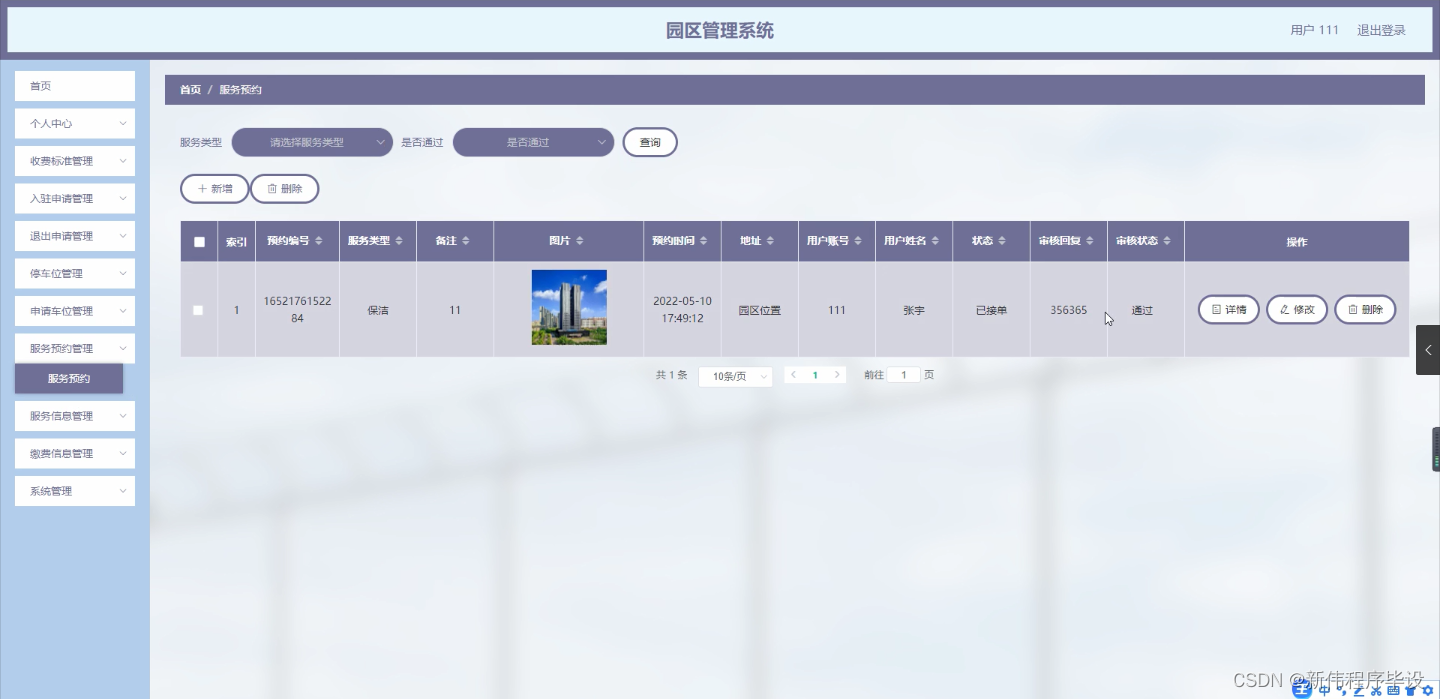The image size is (1440, 699).
Task: Change page size via 10条/页 dropdown
Action: (x=735, y=375)
